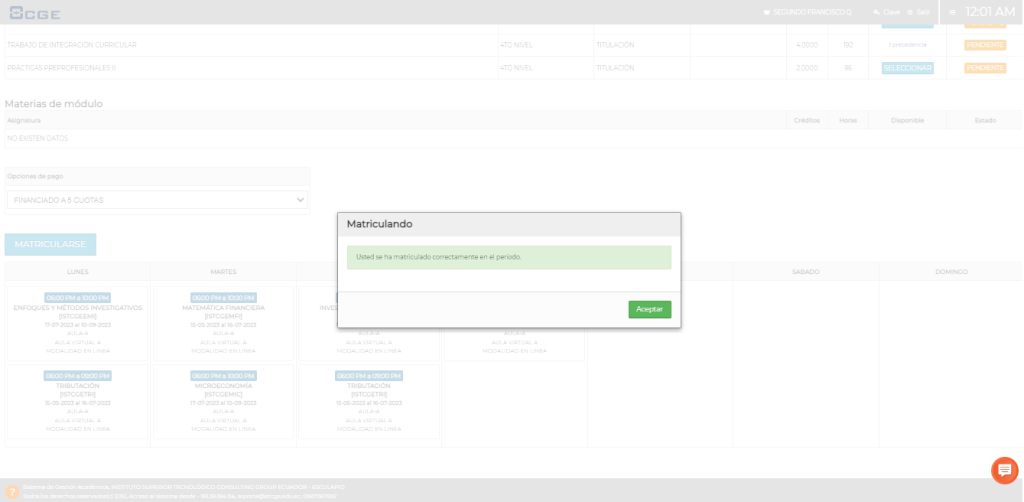Image resolution: width=1024 pixels, height=502 pixels.
Task: Click the orange help question mark icon
Action: [x=12, y=492]
